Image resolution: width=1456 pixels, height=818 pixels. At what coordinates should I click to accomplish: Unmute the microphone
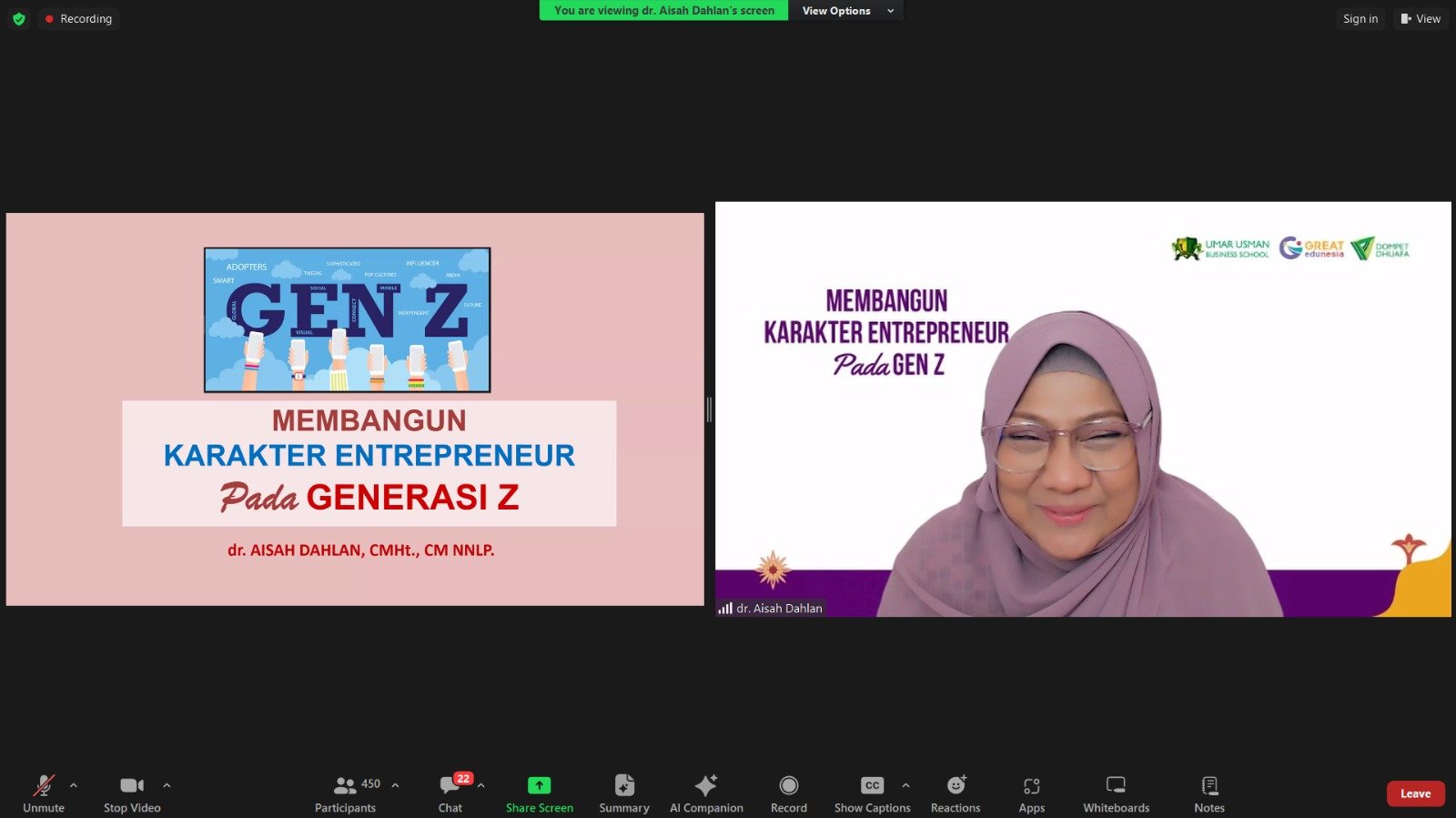click(x=44, y=786)
